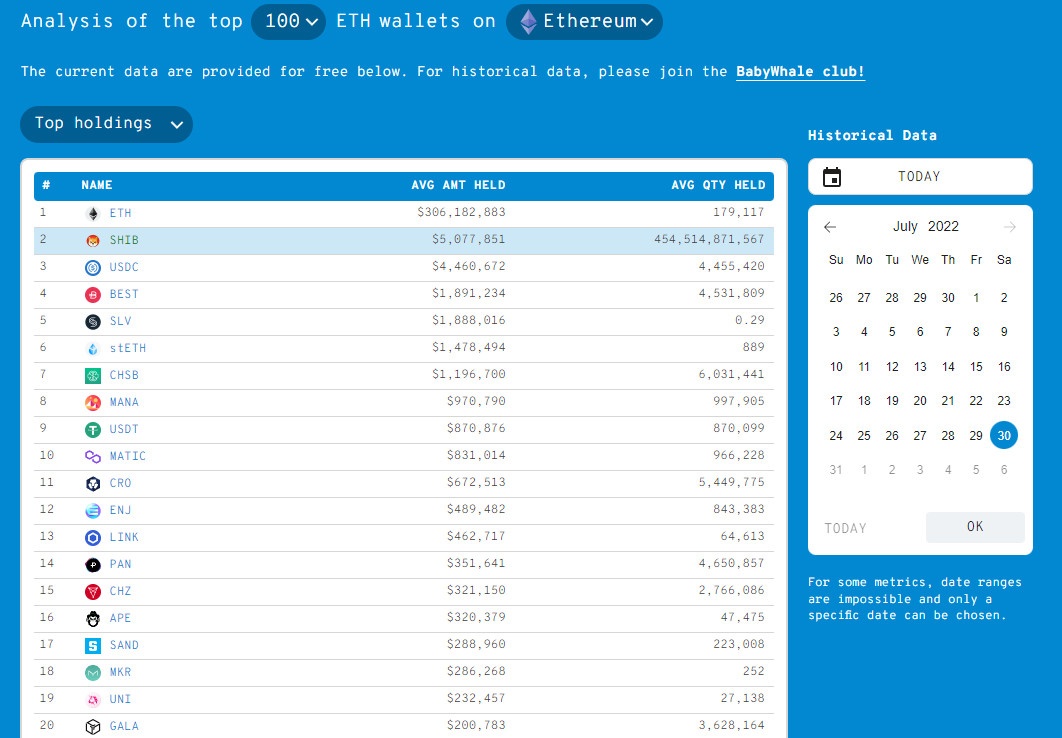Click the LINK token icon

click(93, 537)
